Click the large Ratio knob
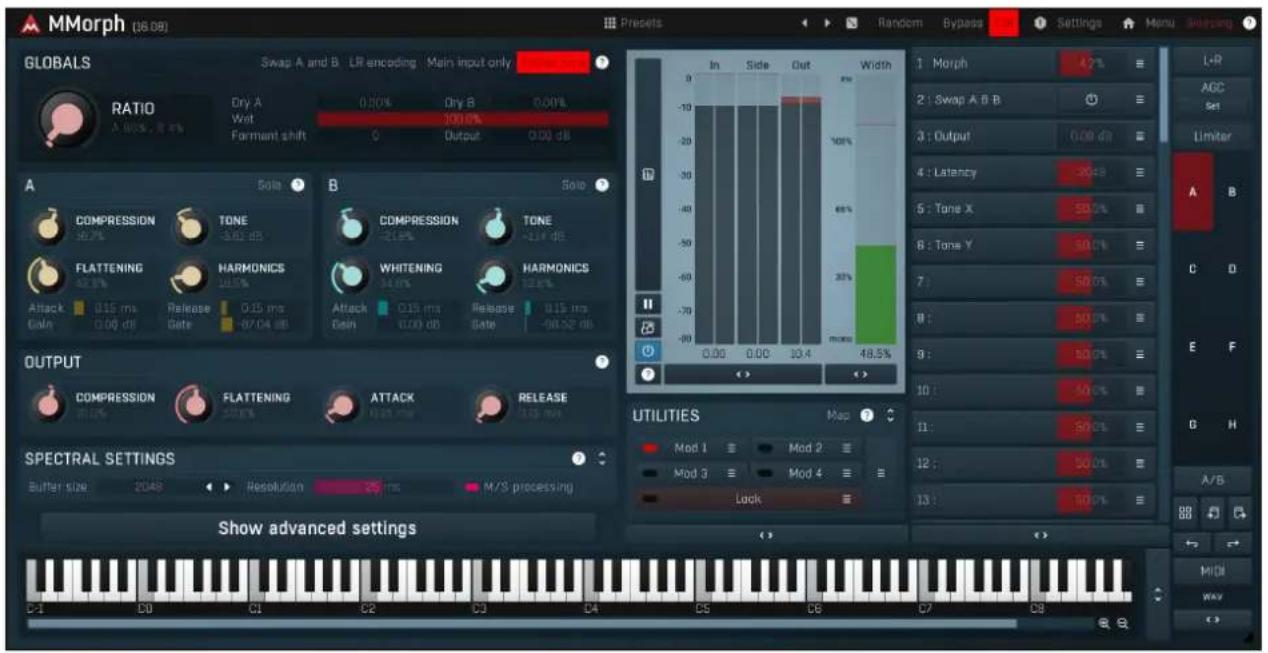This screenshot has width=1268, height=653. 67,118
